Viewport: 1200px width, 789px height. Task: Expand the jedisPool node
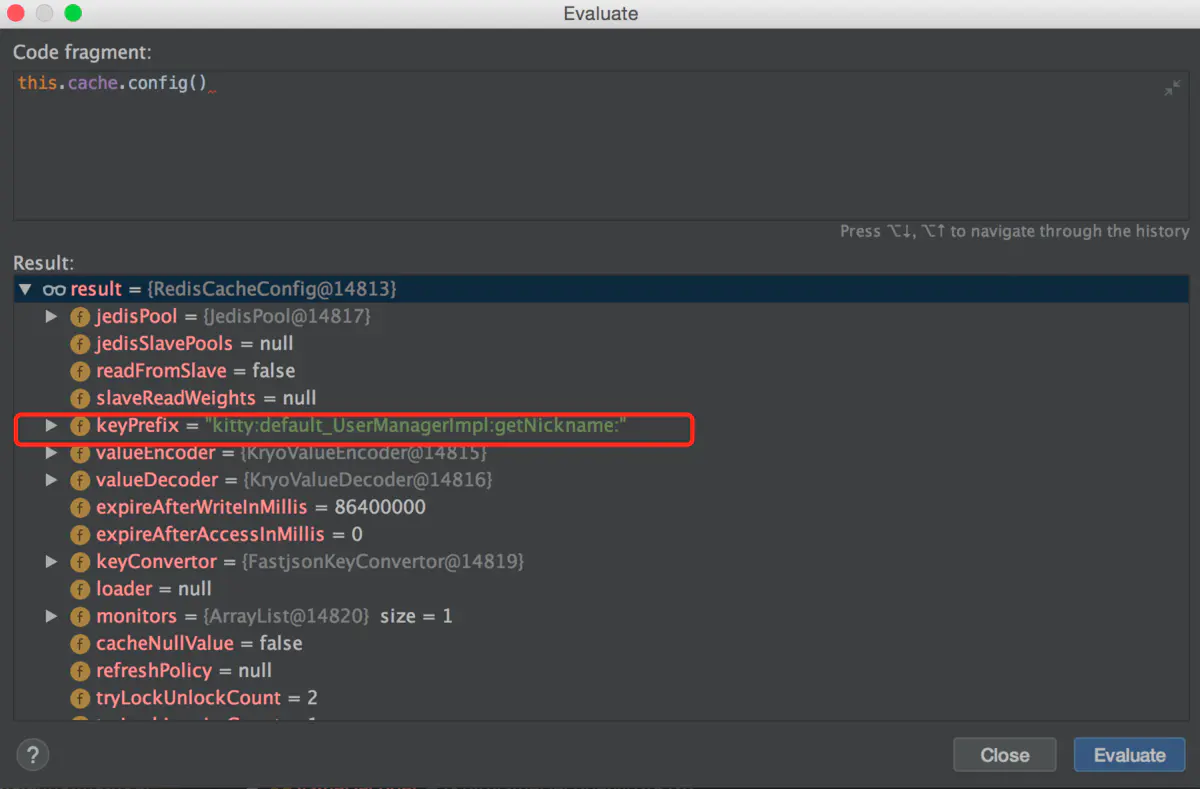[x=52, y=316]
